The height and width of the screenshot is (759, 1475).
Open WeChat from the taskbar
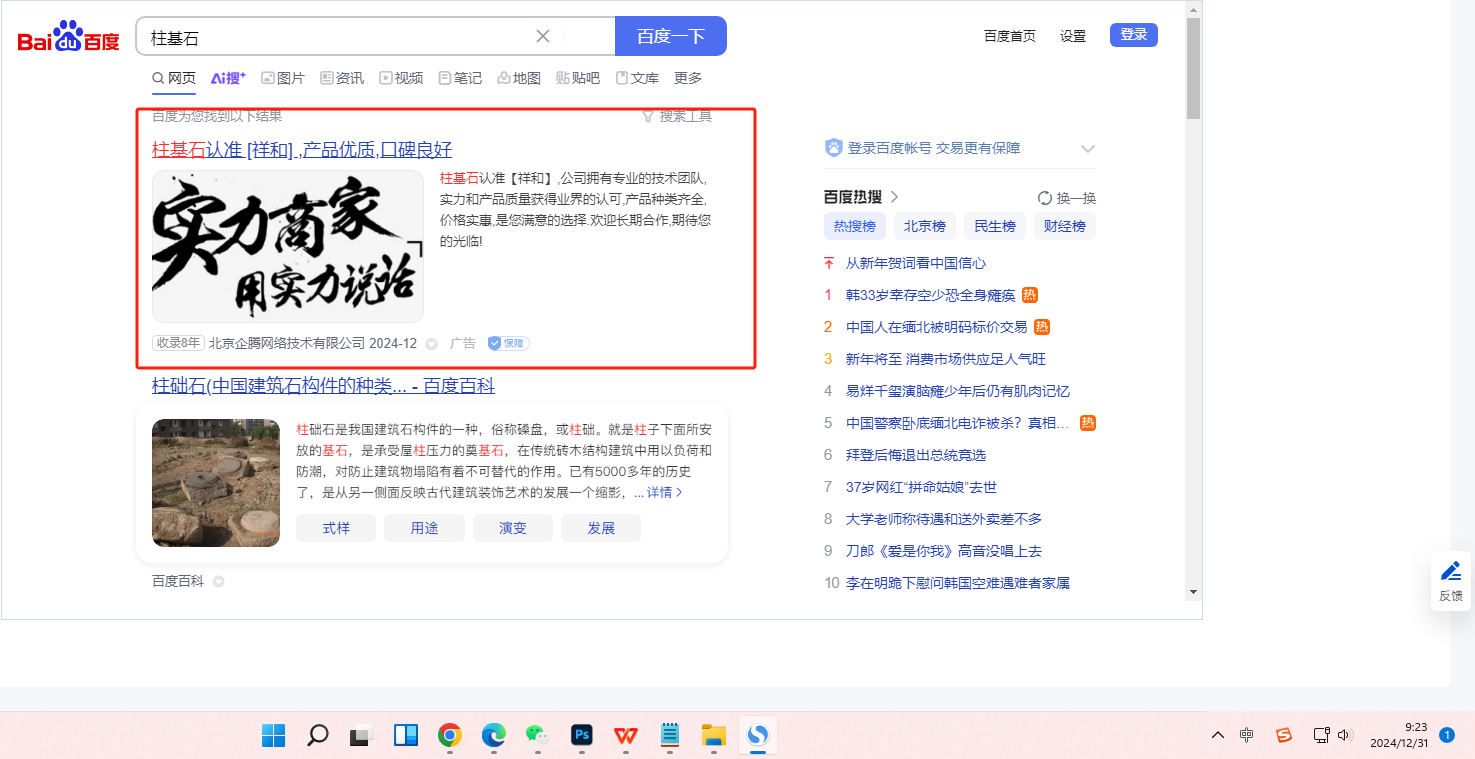click(x=538, y=736)
